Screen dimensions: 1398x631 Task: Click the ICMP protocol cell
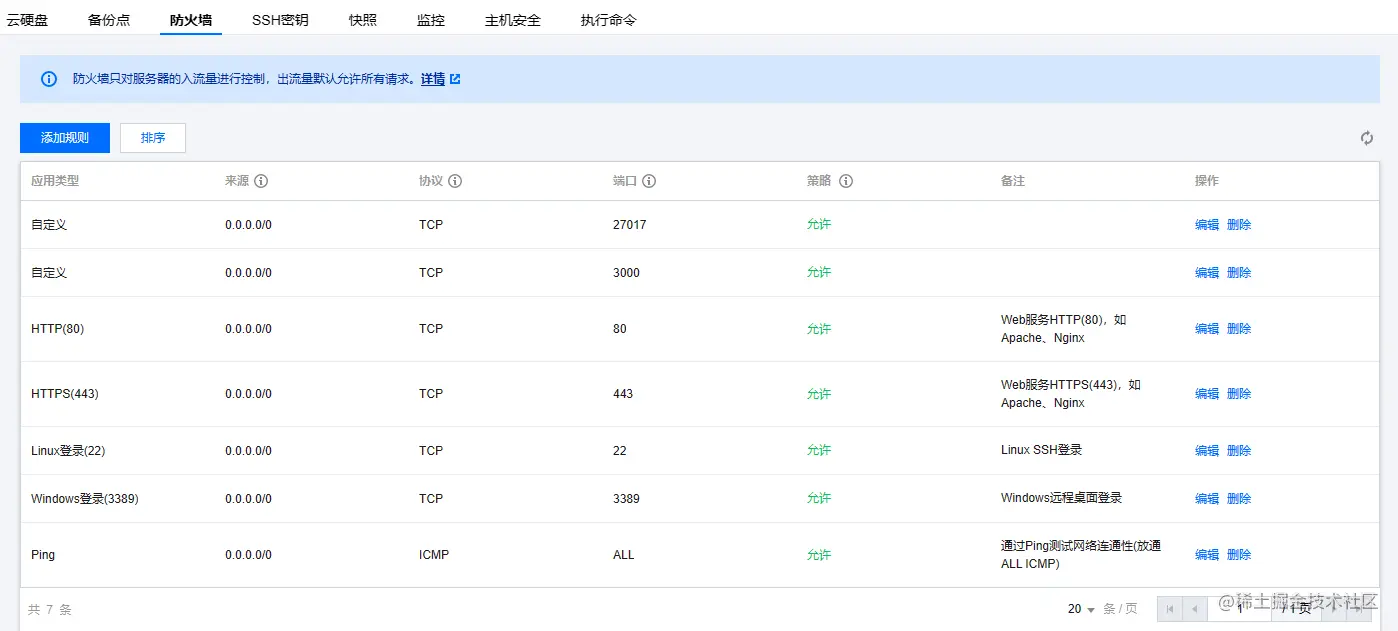pos(434,555)
